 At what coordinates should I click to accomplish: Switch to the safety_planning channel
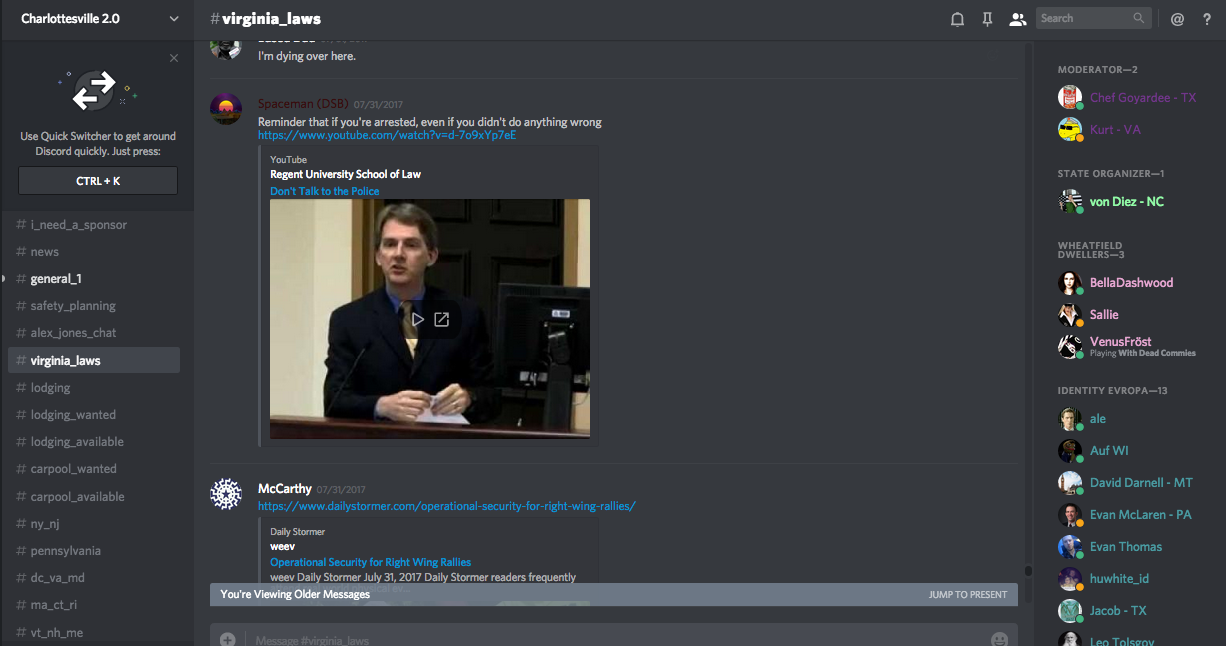pyautogui.click(x=72, y=306)
